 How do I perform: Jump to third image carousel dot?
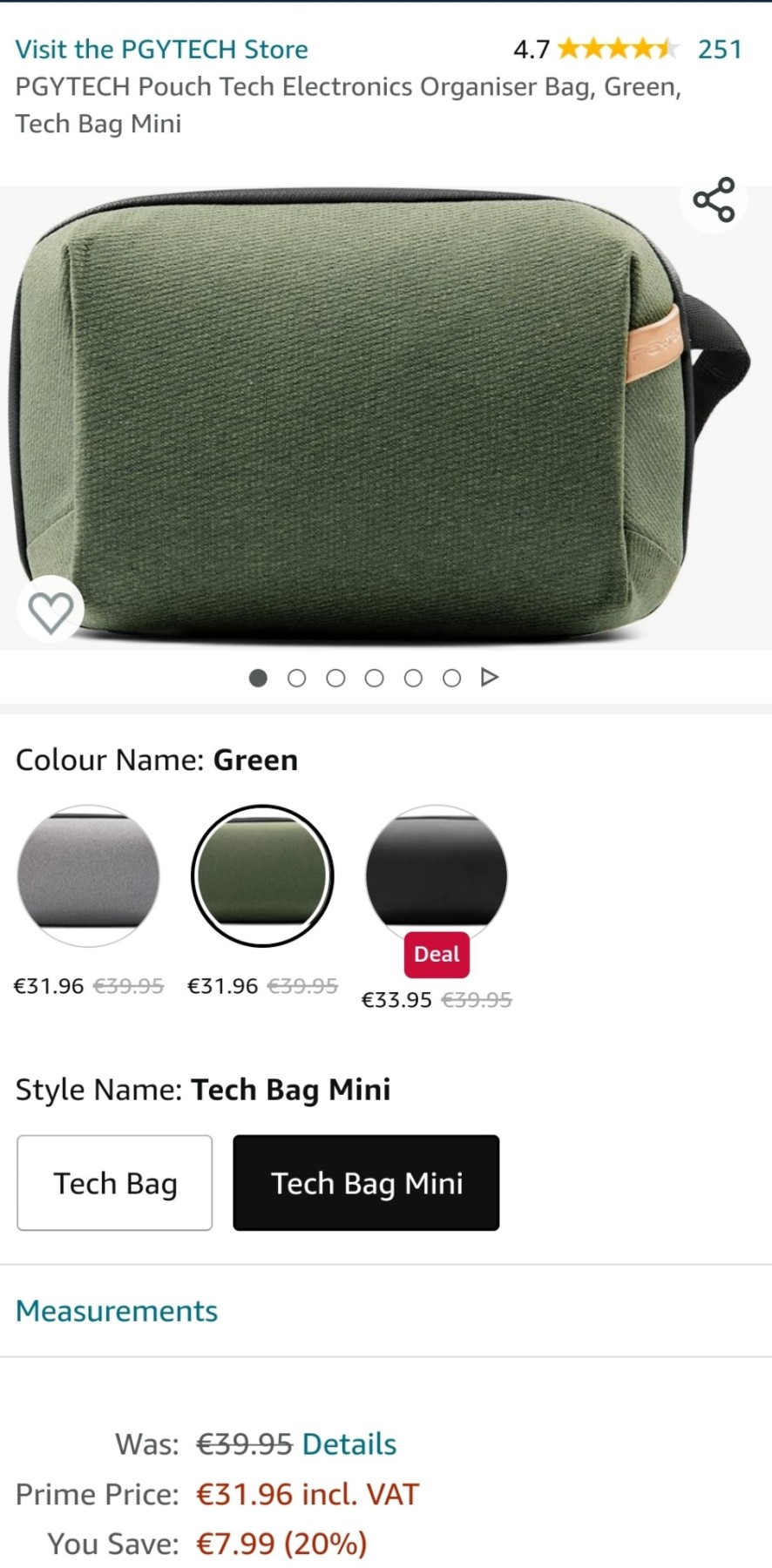pyautogui.click(x=335, y=678)
